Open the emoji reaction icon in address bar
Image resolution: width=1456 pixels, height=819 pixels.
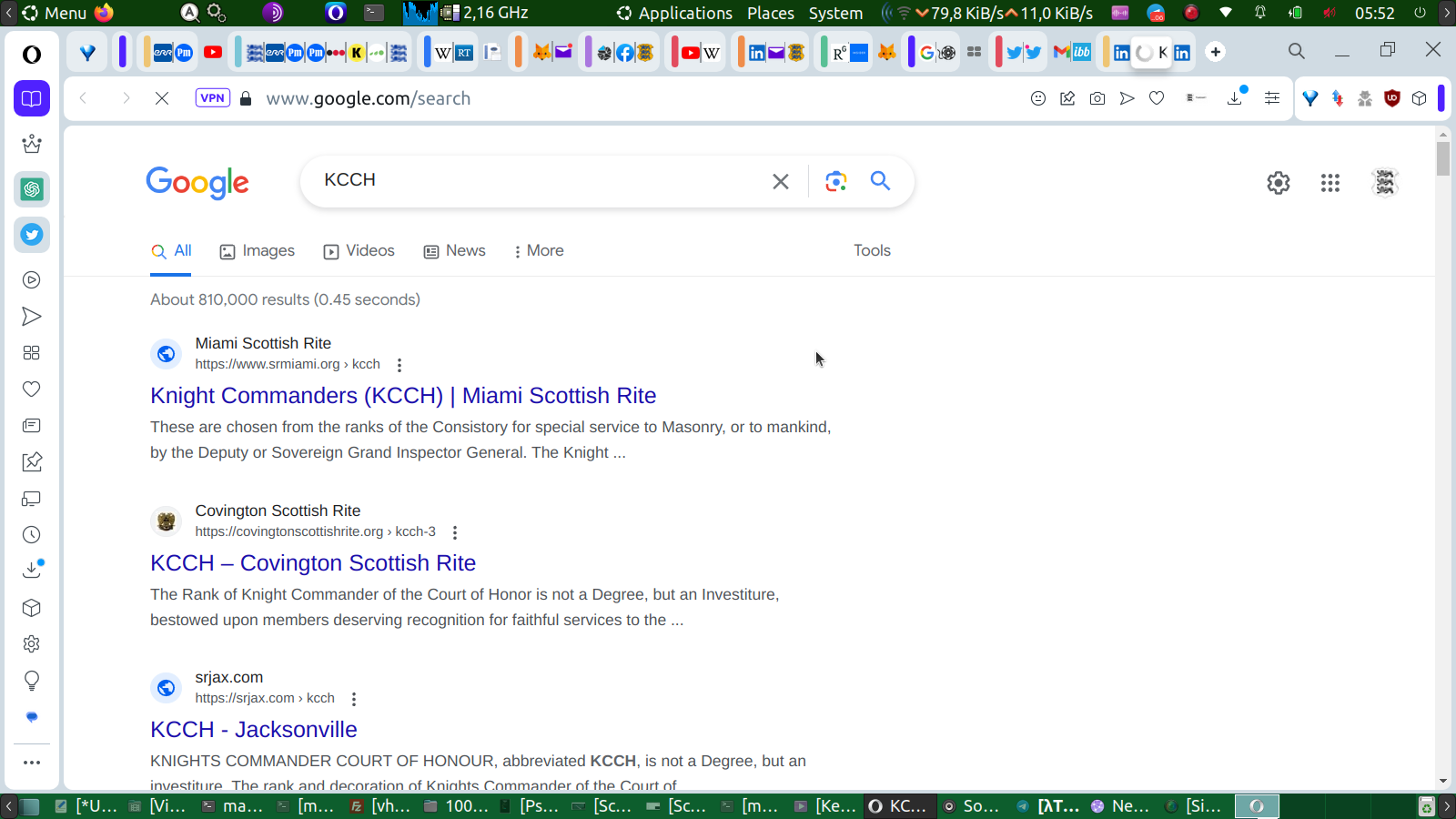coord(1038,98)
